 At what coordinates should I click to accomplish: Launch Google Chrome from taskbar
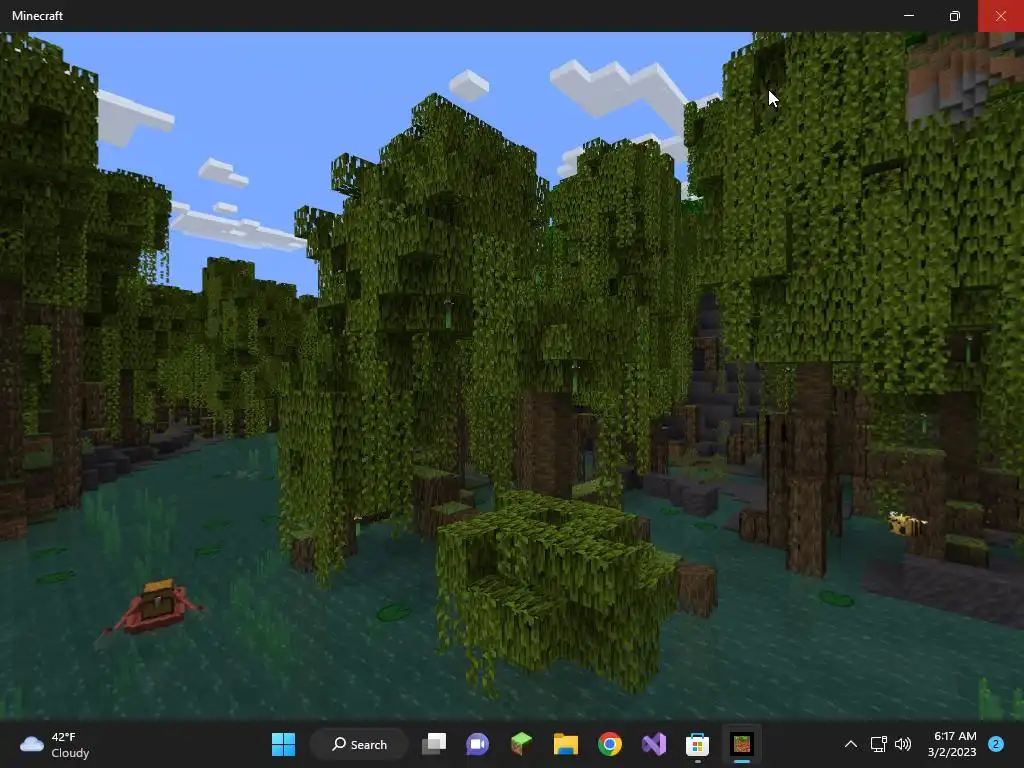pyautogui.click(x=609, y=744)
